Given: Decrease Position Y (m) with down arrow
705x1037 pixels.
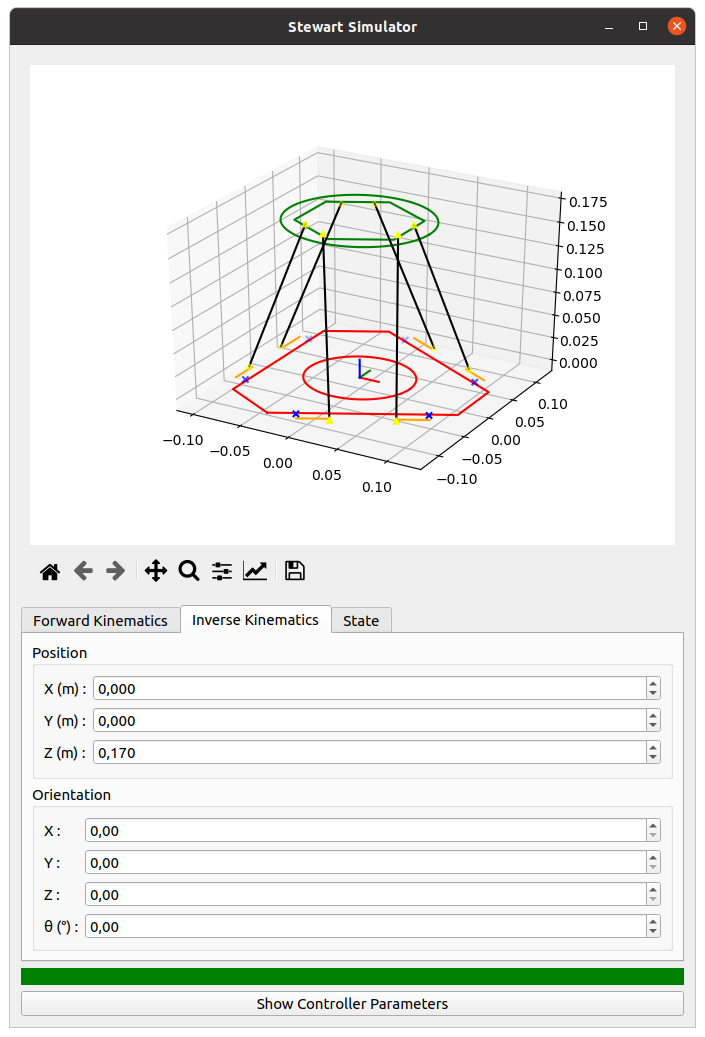Looking at the screenshot, I should click(x=653, y=726).
